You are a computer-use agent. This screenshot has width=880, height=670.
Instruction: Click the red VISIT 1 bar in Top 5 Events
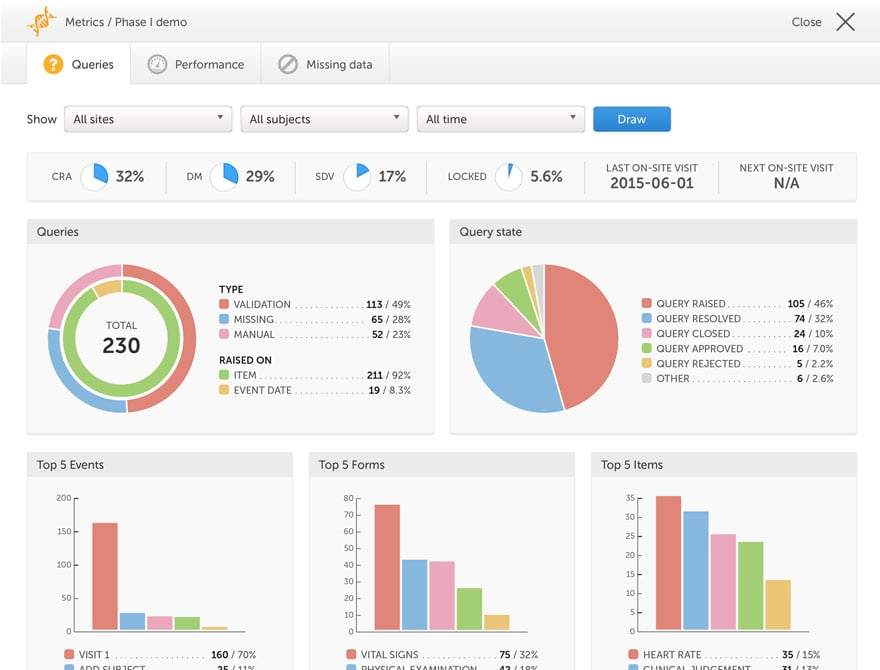coord(105,576)
